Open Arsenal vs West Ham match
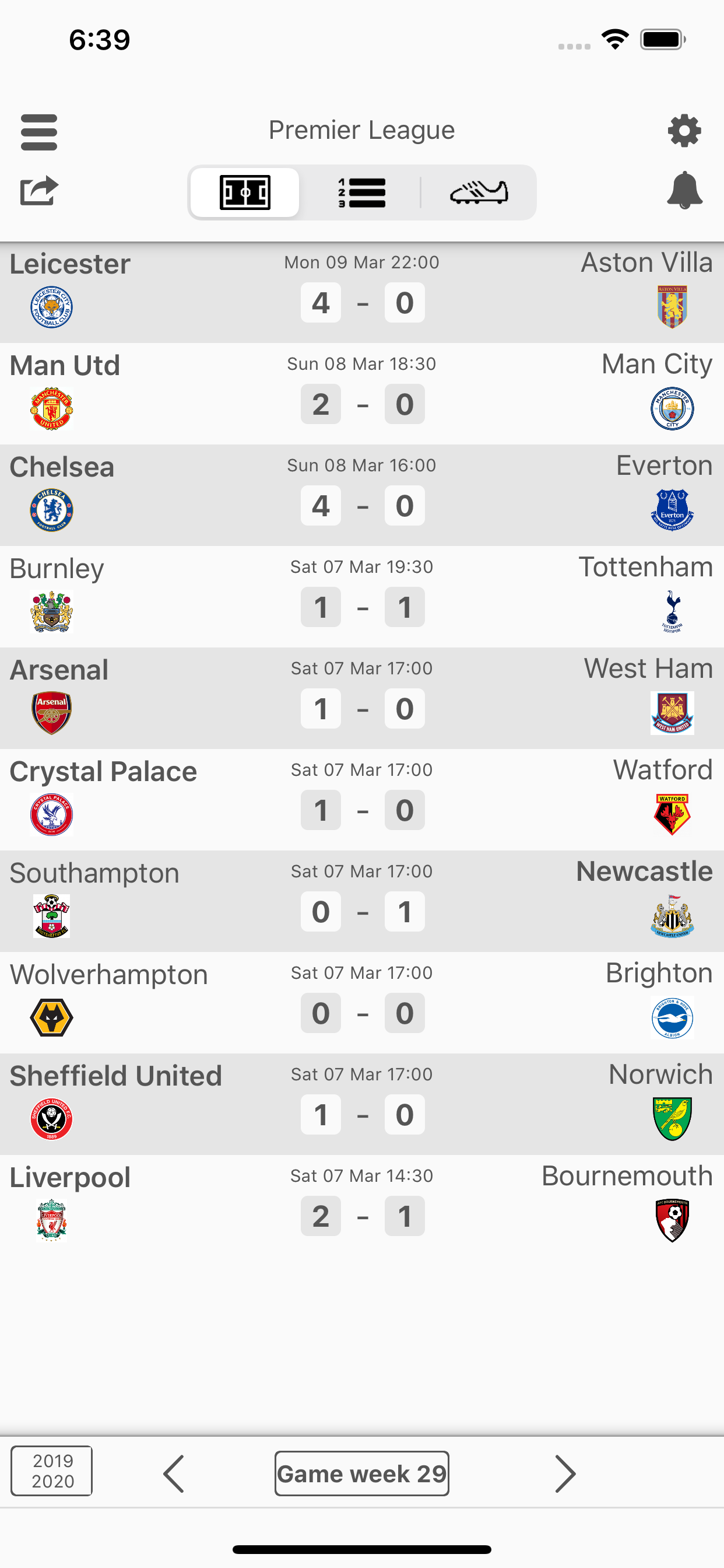 click(x=362, y=698)
